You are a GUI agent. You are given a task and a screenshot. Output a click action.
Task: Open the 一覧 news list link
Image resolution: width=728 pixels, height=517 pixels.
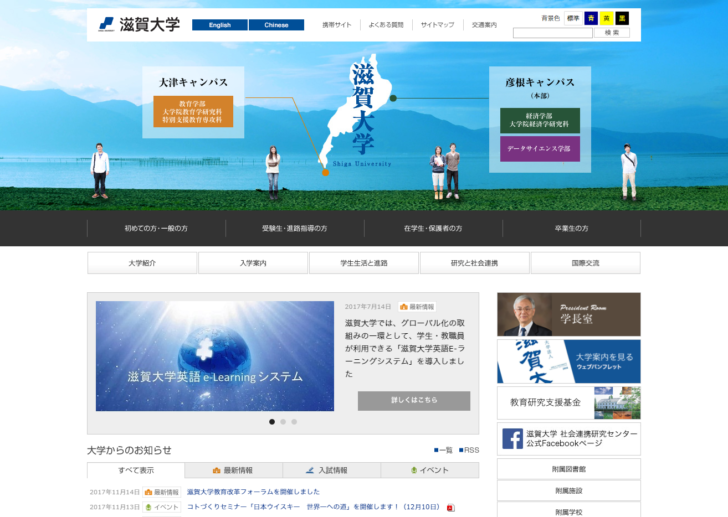(x=443, y=450)
